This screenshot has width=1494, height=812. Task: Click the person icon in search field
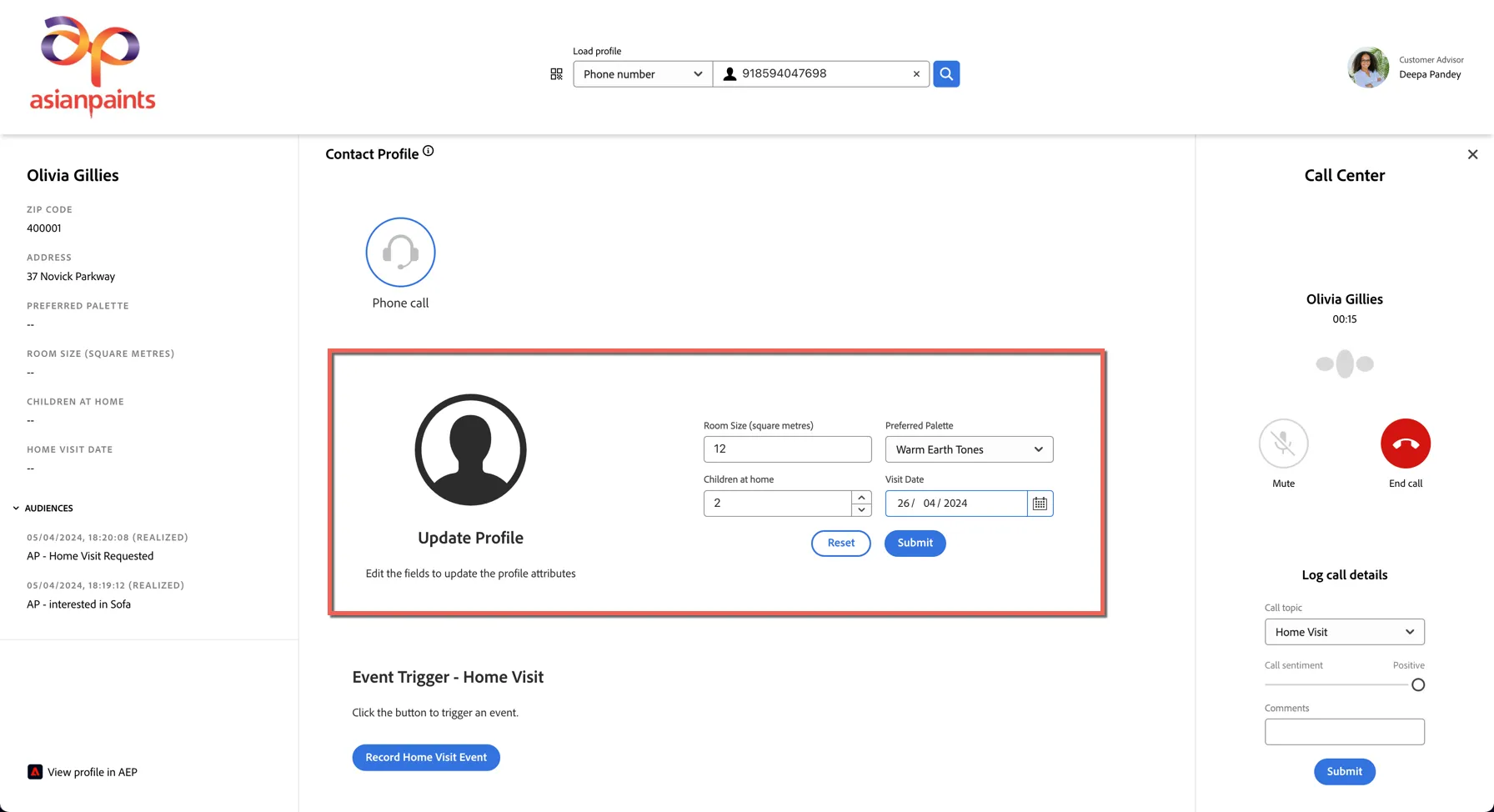point(729,74)
